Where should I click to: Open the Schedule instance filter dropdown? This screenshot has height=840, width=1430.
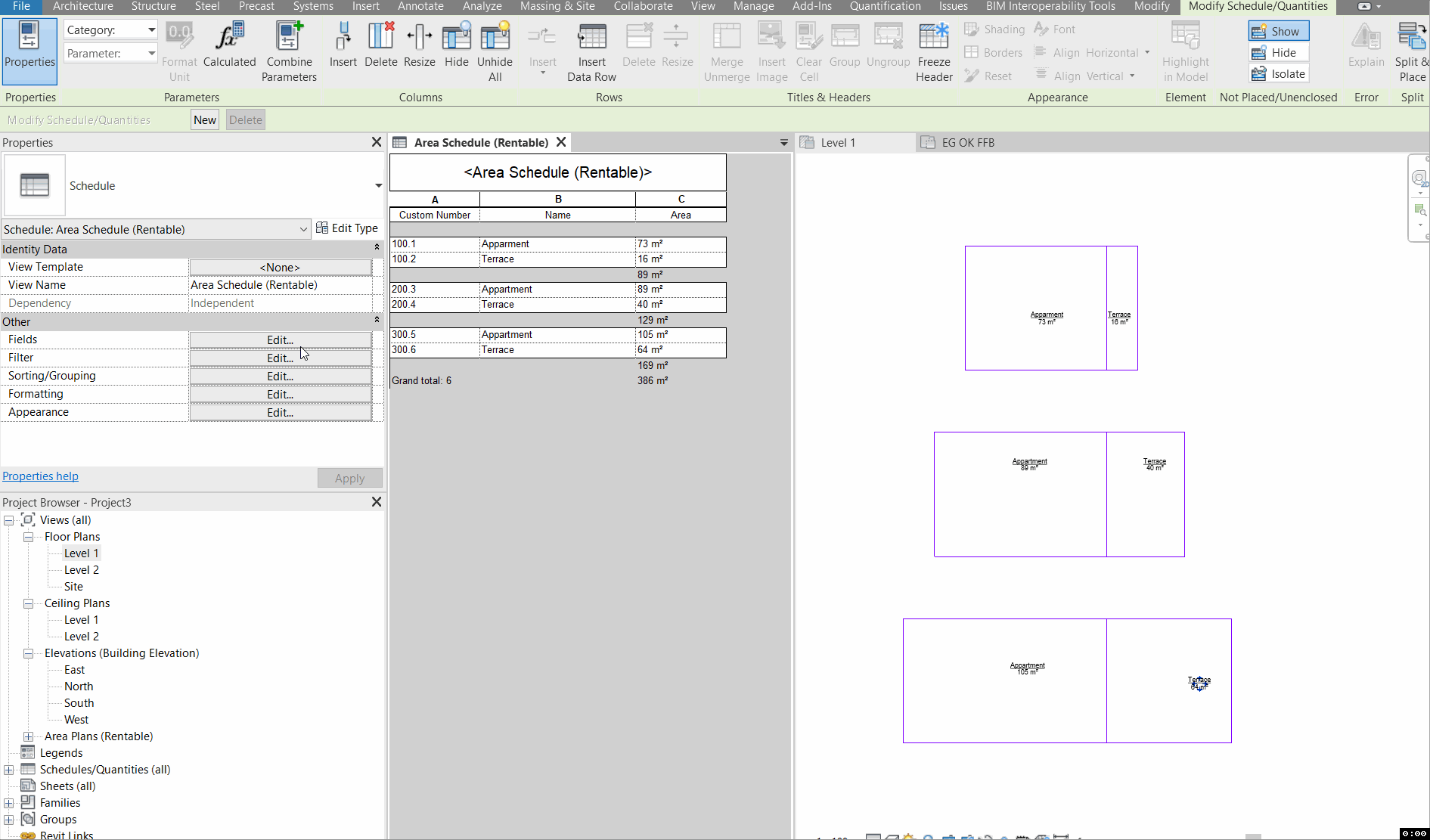point(303,230)
